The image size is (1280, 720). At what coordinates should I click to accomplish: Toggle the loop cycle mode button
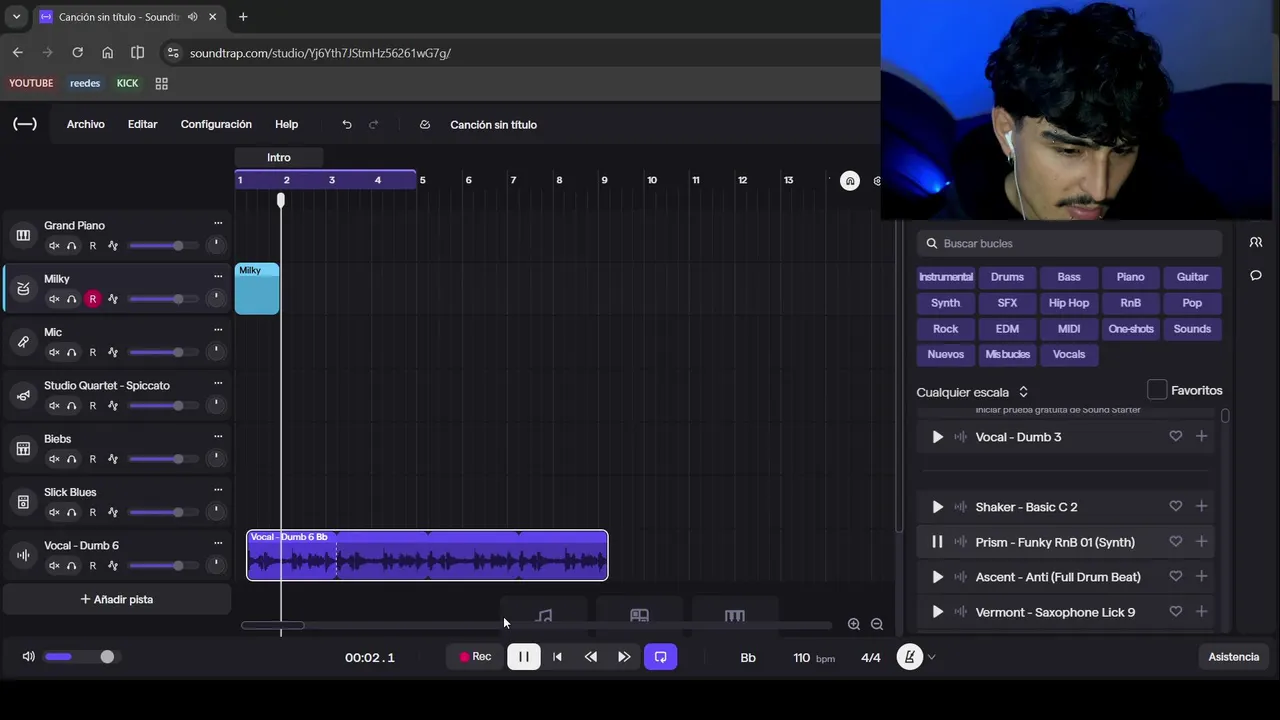click(x=660, y=657)
